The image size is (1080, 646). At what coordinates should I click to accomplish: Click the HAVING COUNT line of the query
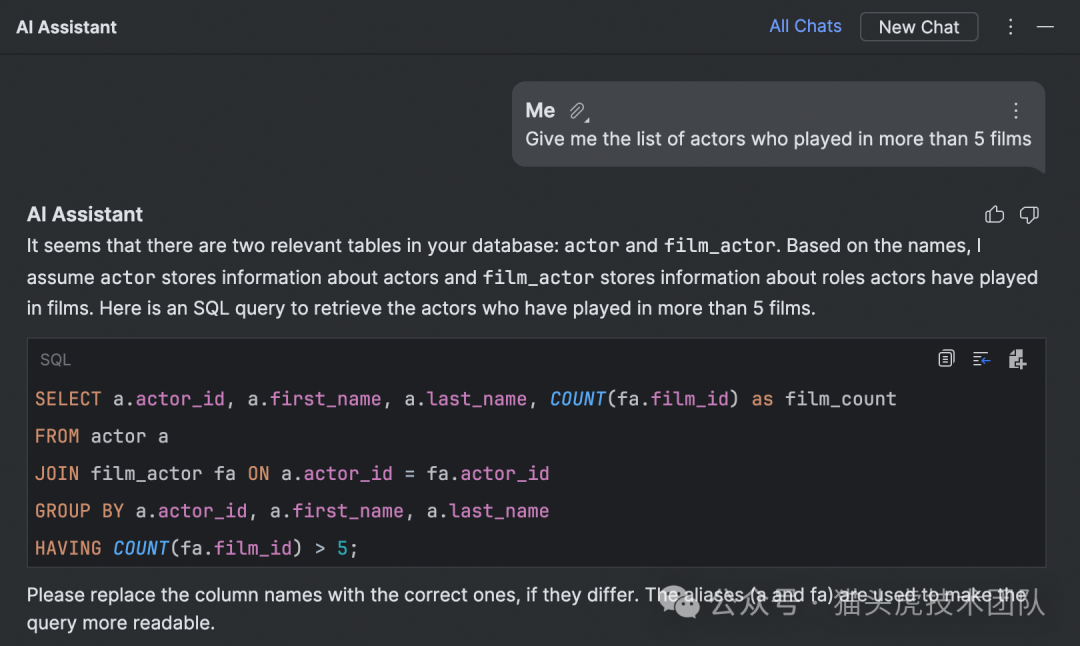196,548
